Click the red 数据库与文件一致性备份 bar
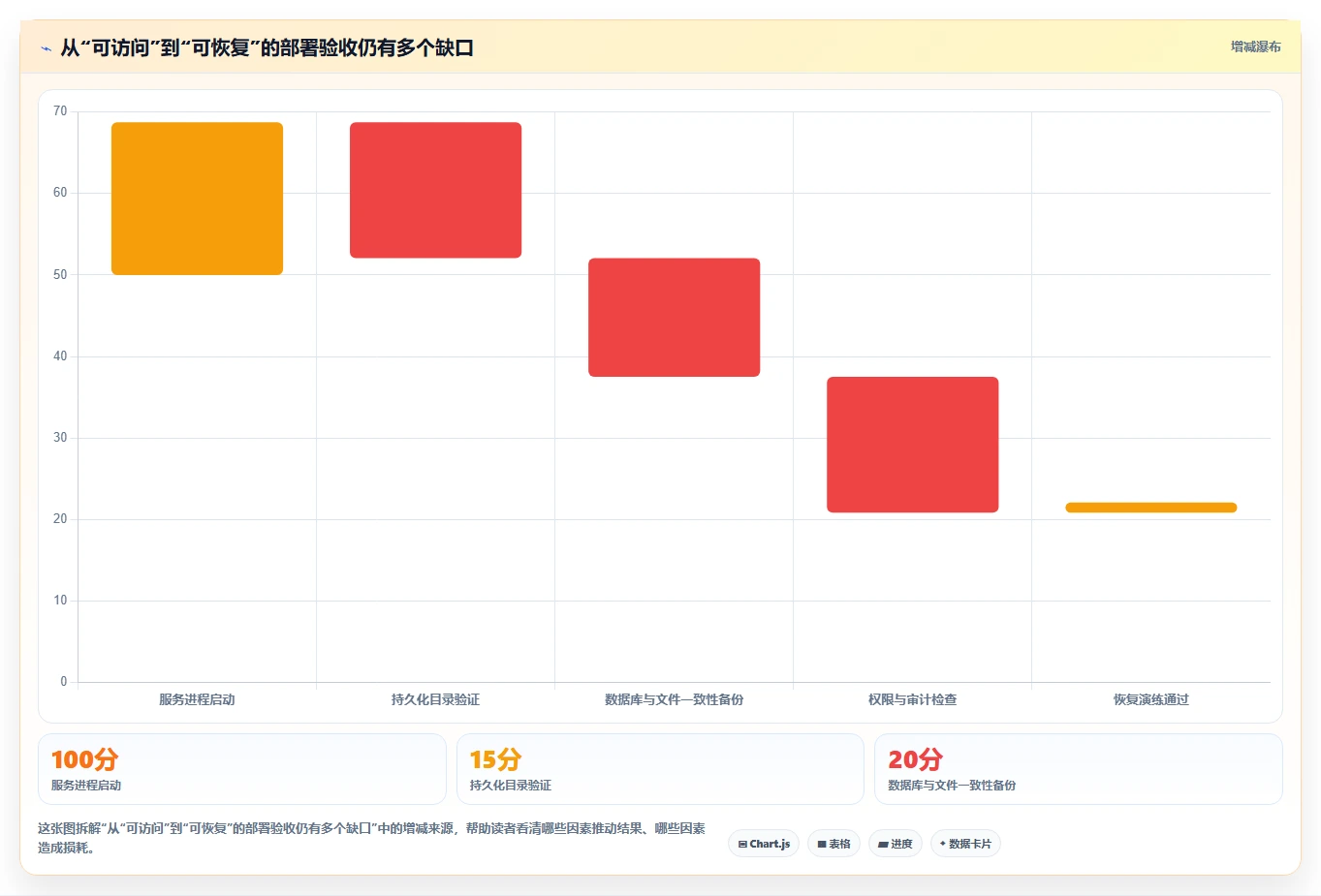The width and height of the screenshot is (1321, 896). [x=674, y=318]
